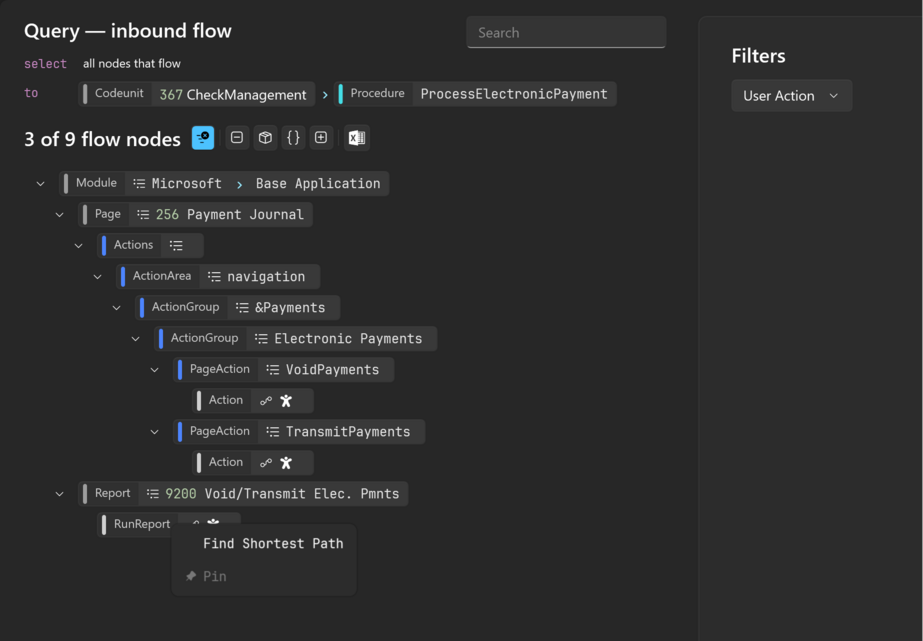Click the list icon beside 256 Payment Journal
Screen dimensions: 923x641
click(143, 214)
